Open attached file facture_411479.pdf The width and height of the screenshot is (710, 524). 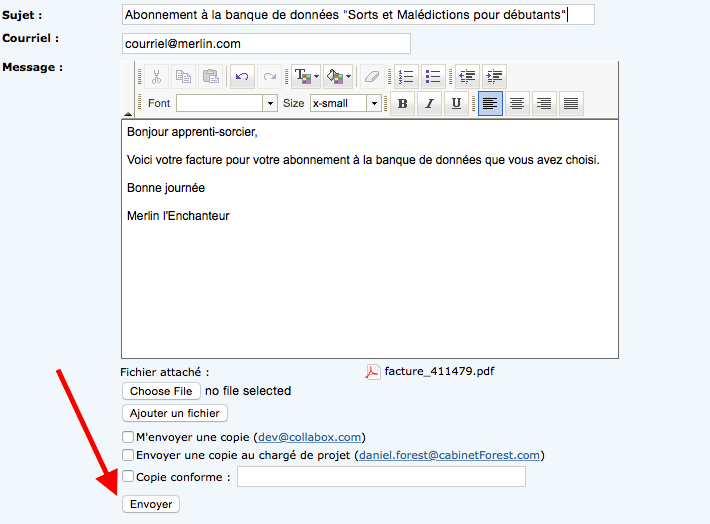[x=439, y=371]
